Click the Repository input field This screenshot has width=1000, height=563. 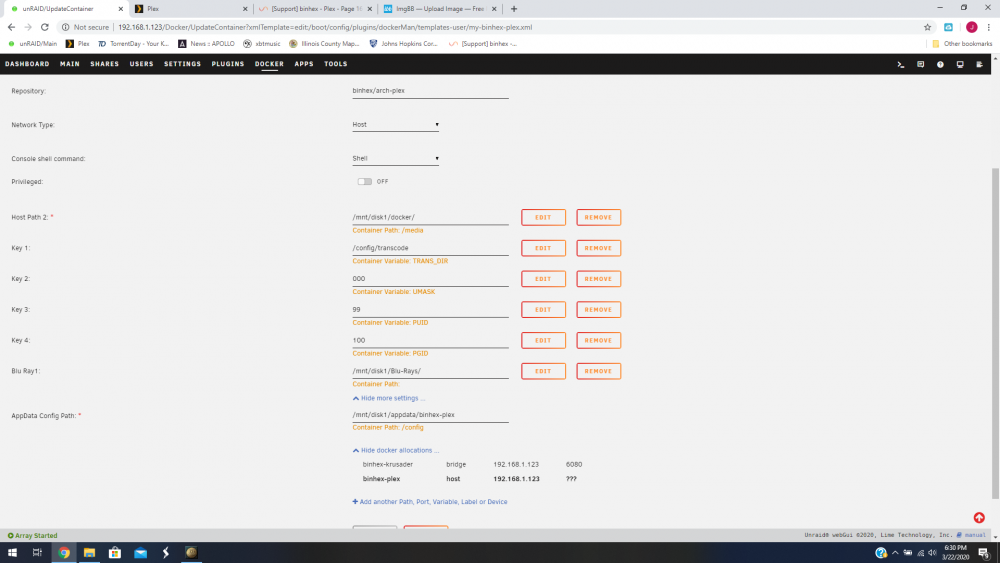tap(430, 91)
